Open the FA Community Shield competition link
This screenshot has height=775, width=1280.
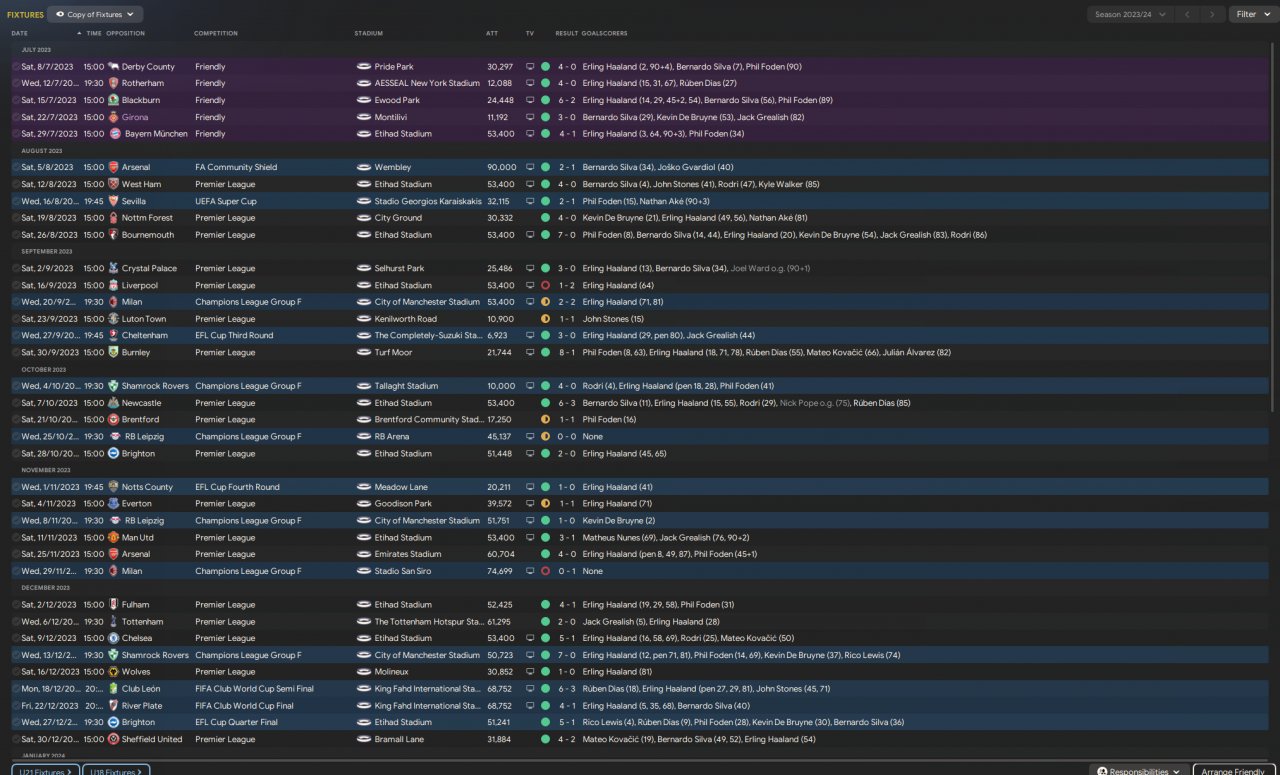(x=235, y=167)
